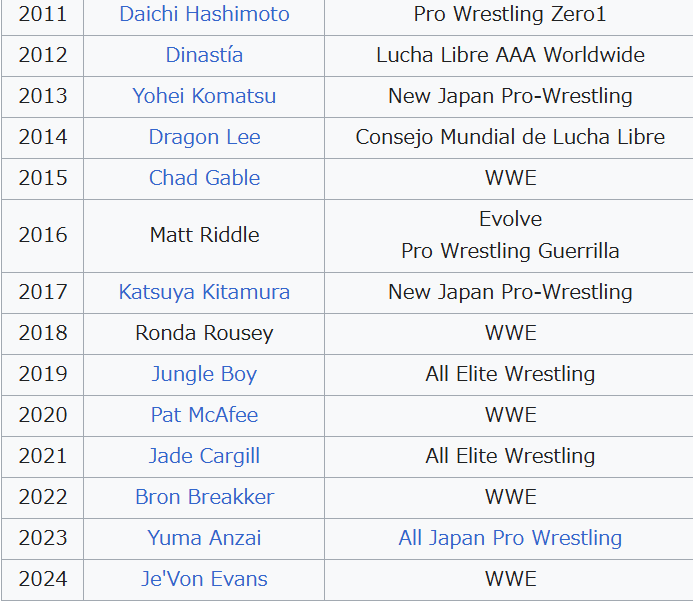Click the 2024 year cell
693x601 pixels.
pyautogui.click(x=42, y=580)
